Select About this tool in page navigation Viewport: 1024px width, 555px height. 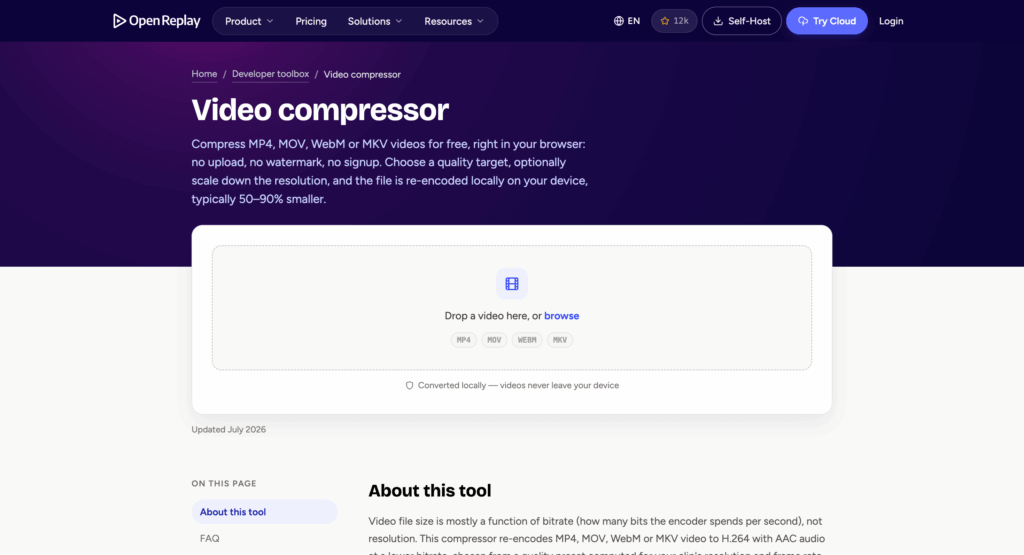264,512
